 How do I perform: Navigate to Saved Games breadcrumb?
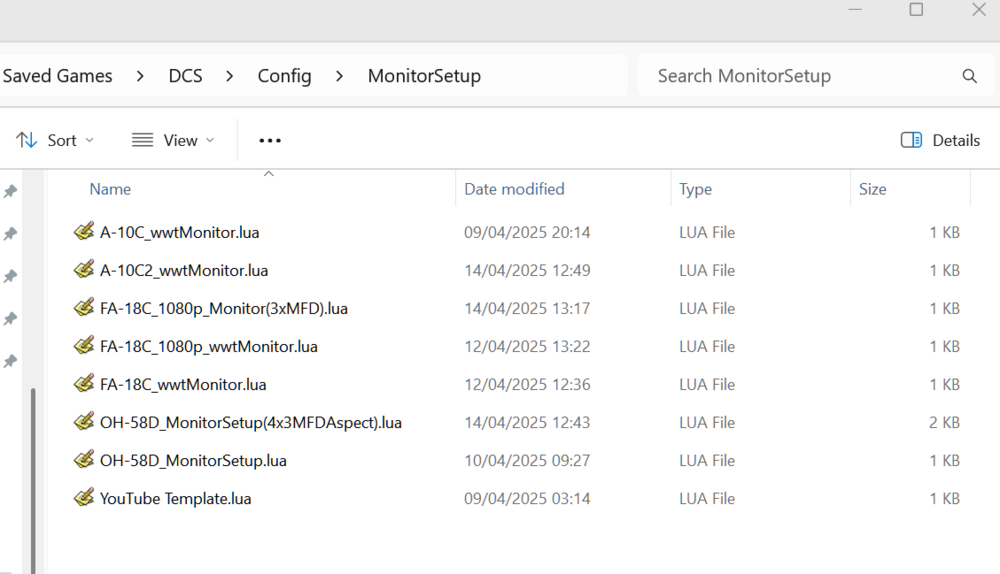click(x=58, y=76)
